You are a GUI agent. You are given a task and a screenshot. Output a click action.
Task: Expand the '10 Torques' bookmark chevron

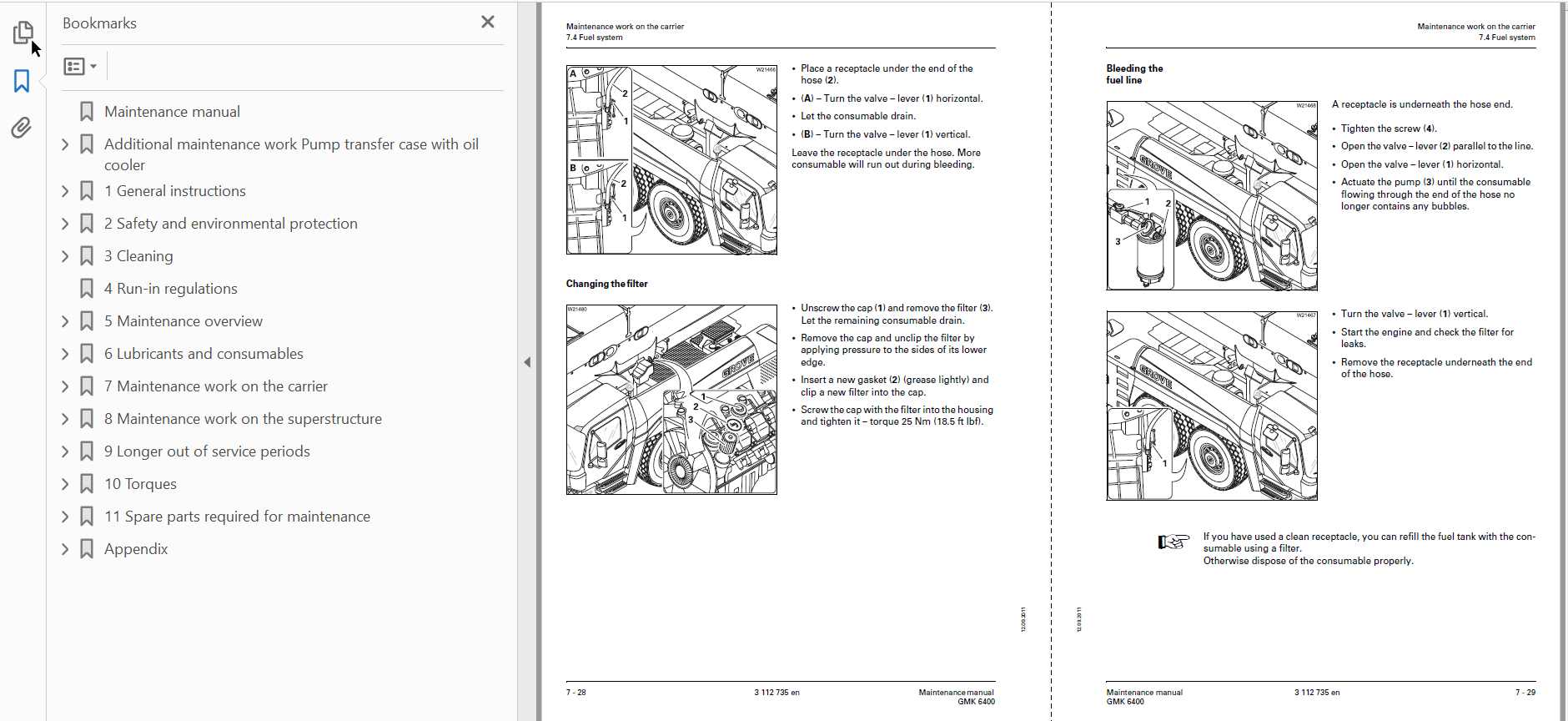tap(65, 484)
